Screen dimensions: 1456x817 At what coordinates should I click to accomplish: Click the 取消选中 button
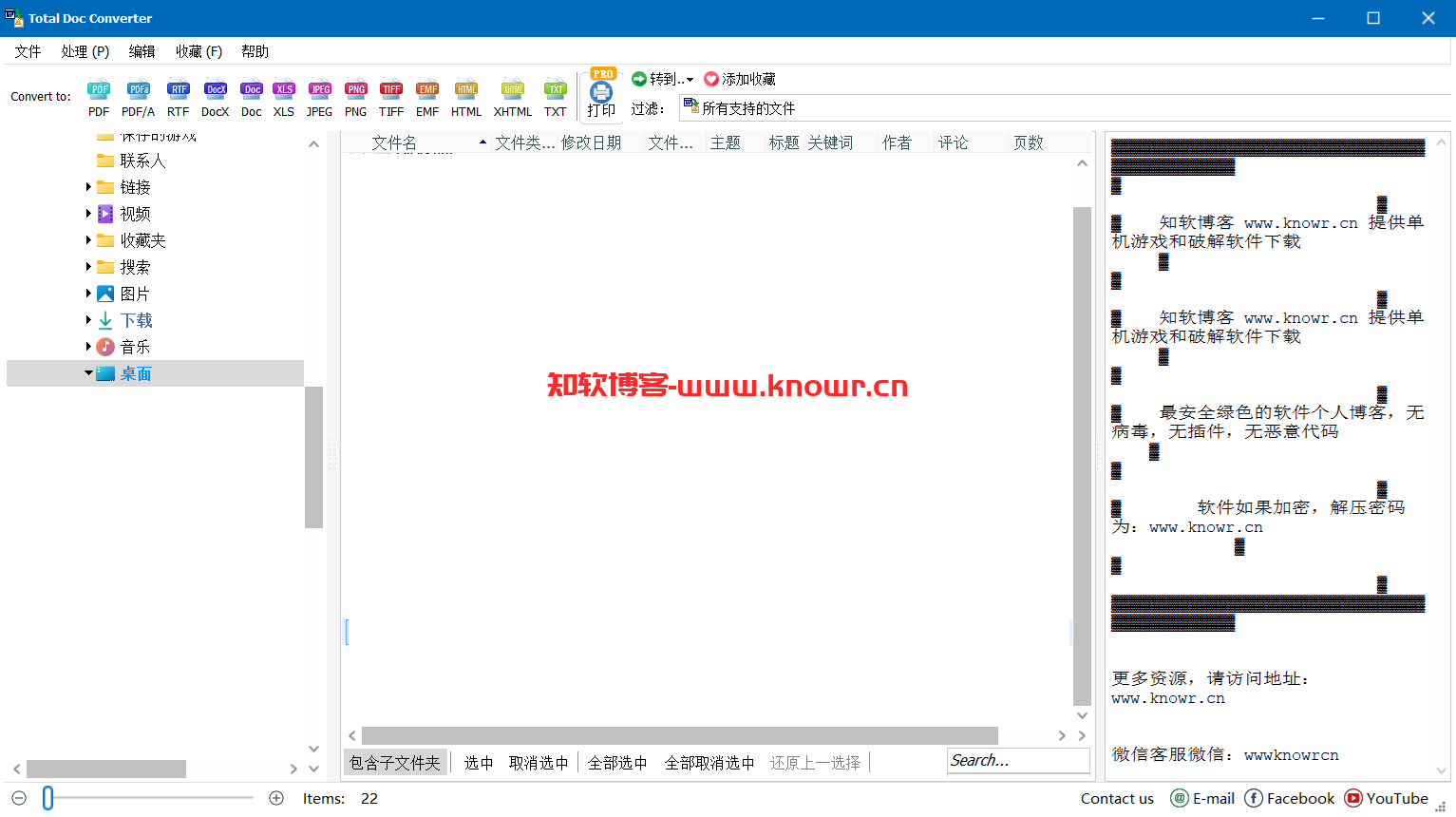(x=539, y=763)
